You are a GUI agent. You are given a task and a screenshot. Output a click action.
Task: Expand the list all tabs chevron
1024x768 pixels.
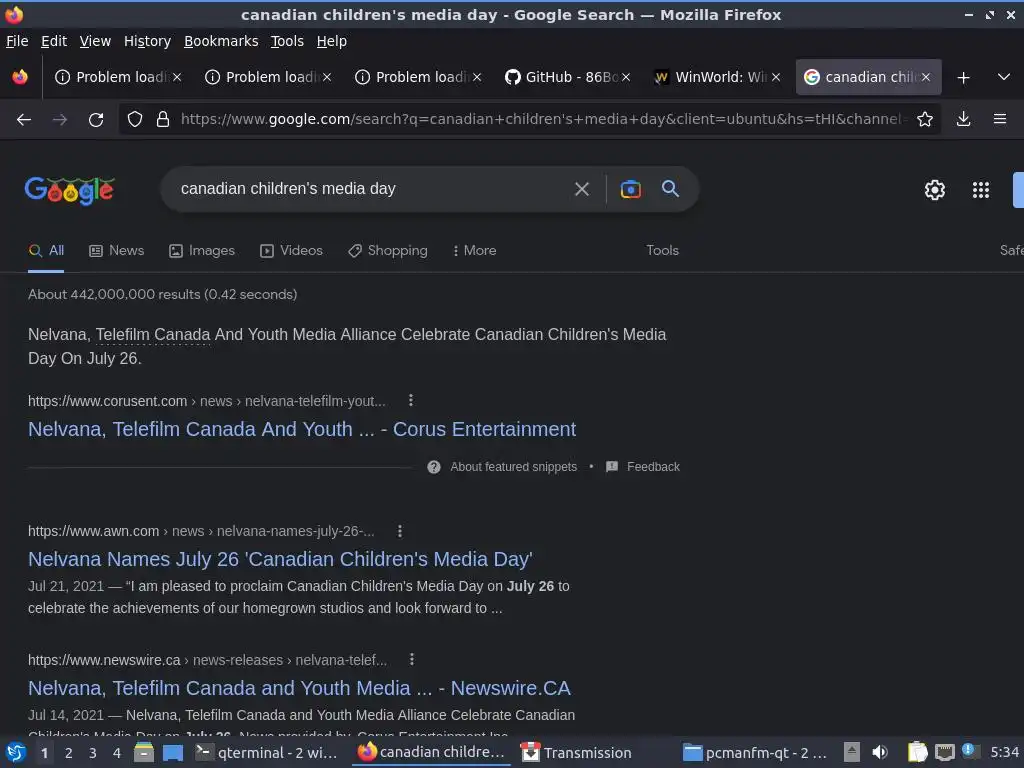1004,77
